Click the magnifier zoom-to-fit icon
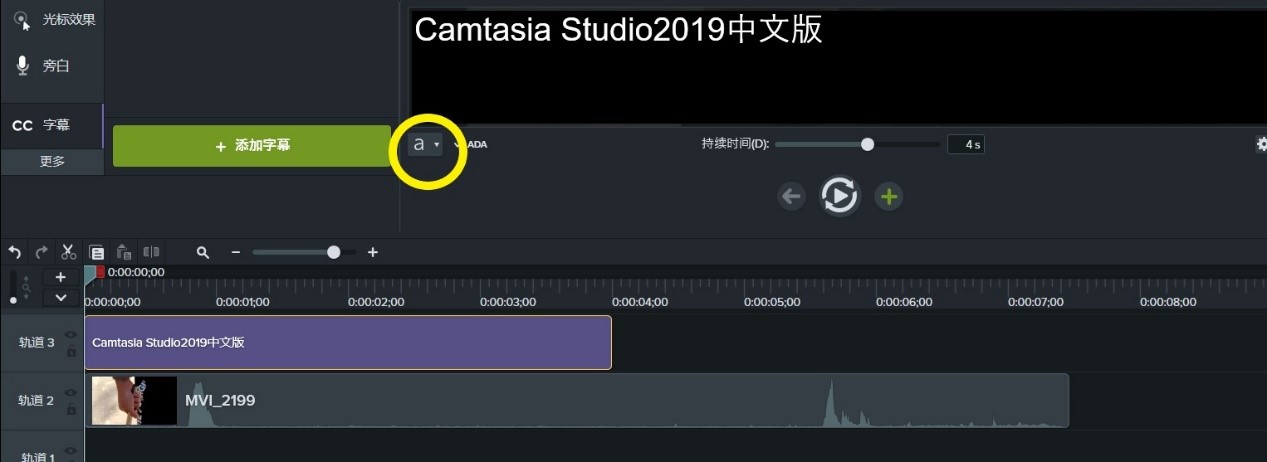 (203, 253)
